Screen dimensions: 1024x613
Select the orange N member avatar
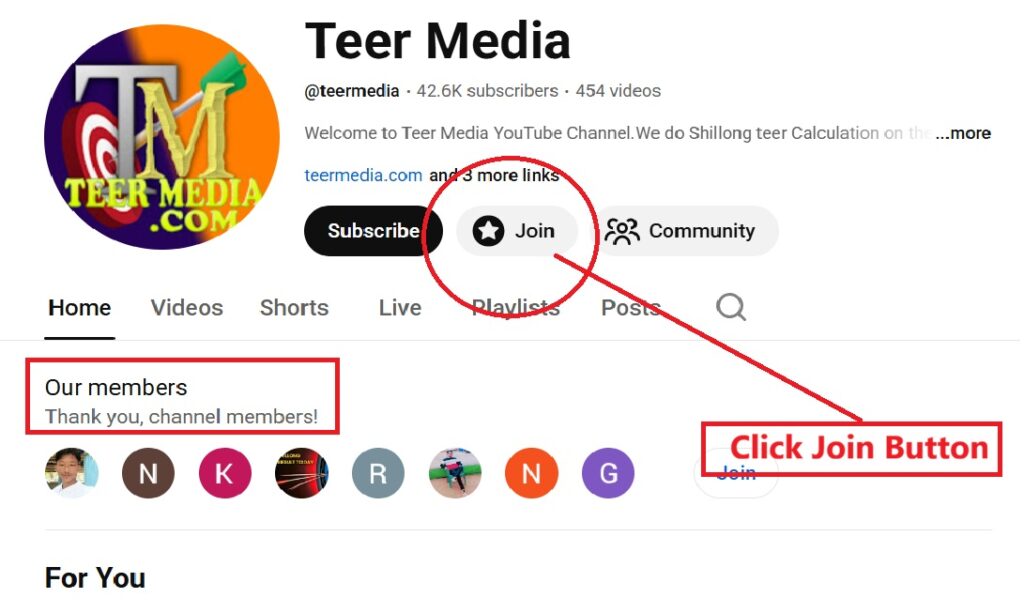tap(532, 473)
